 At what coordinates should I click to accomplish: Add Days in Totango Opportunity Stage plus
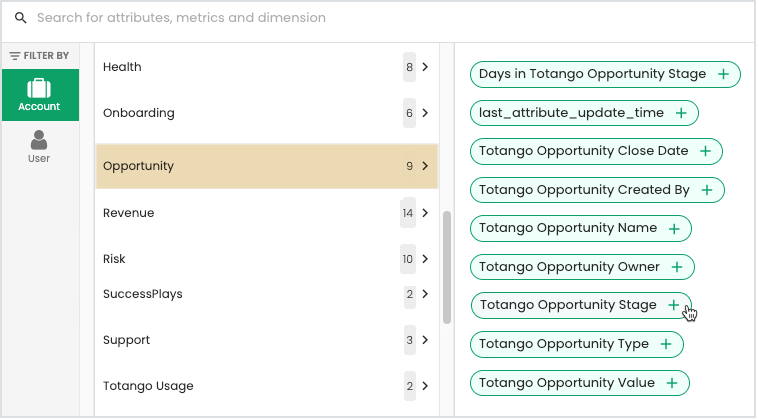[723, 74]
